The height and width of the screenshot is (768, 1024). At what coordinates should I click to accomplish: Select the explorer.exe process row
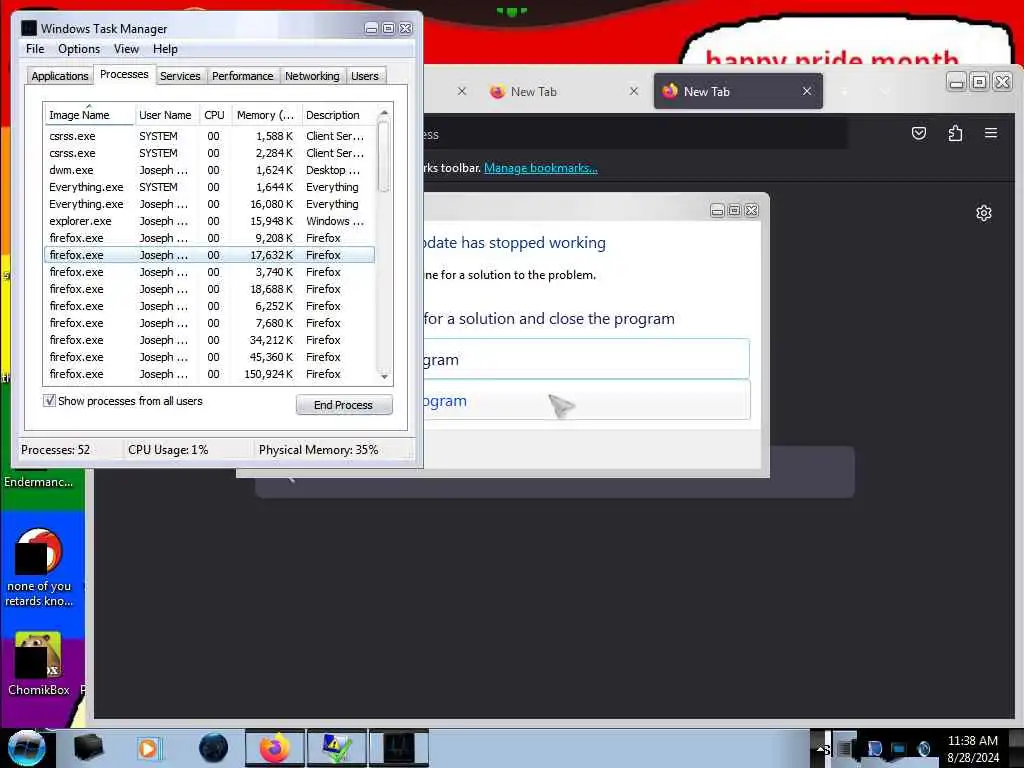click(209, 221)
